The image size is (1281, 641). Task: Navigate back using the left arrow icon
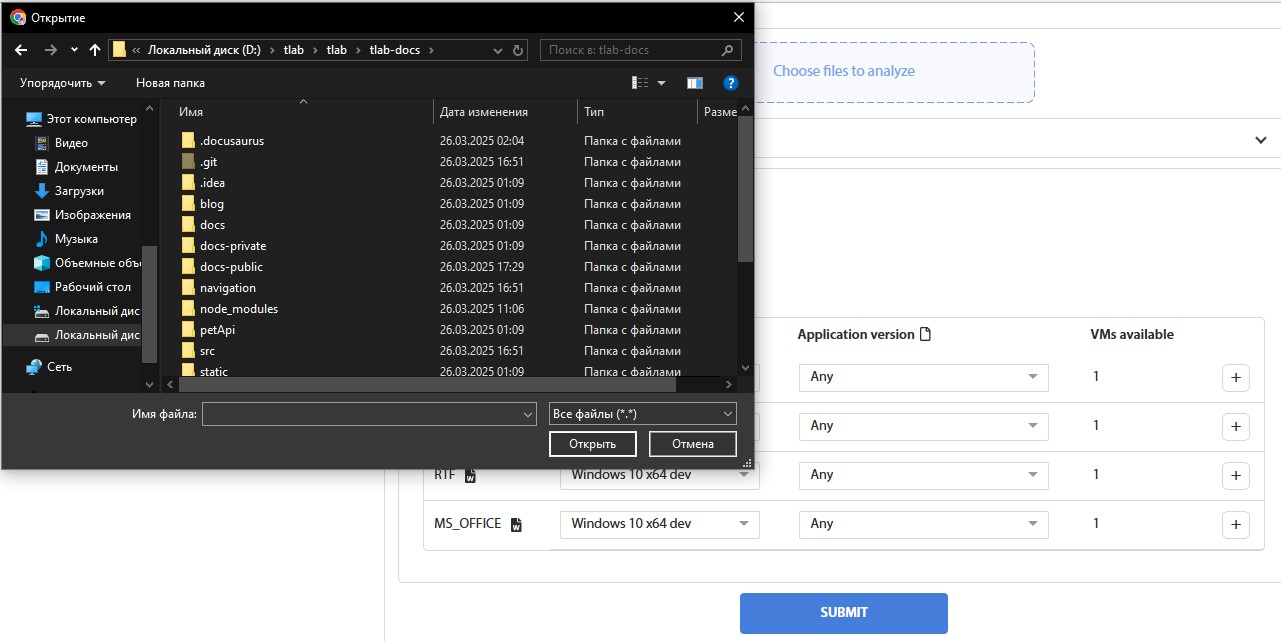(20, 49)
